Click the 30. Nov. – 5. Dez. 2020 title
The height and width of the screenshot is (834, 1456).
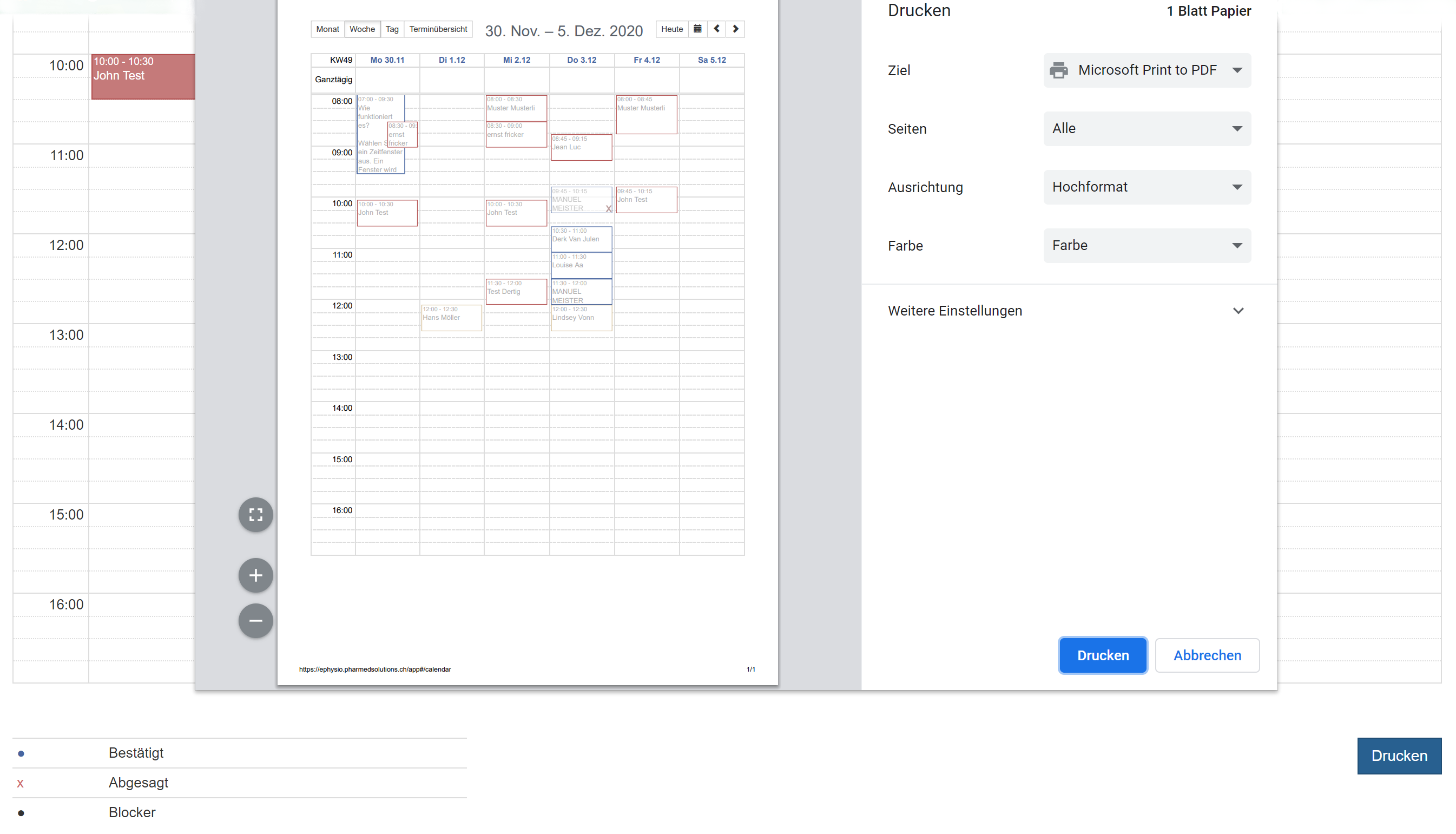coord(563,31)
